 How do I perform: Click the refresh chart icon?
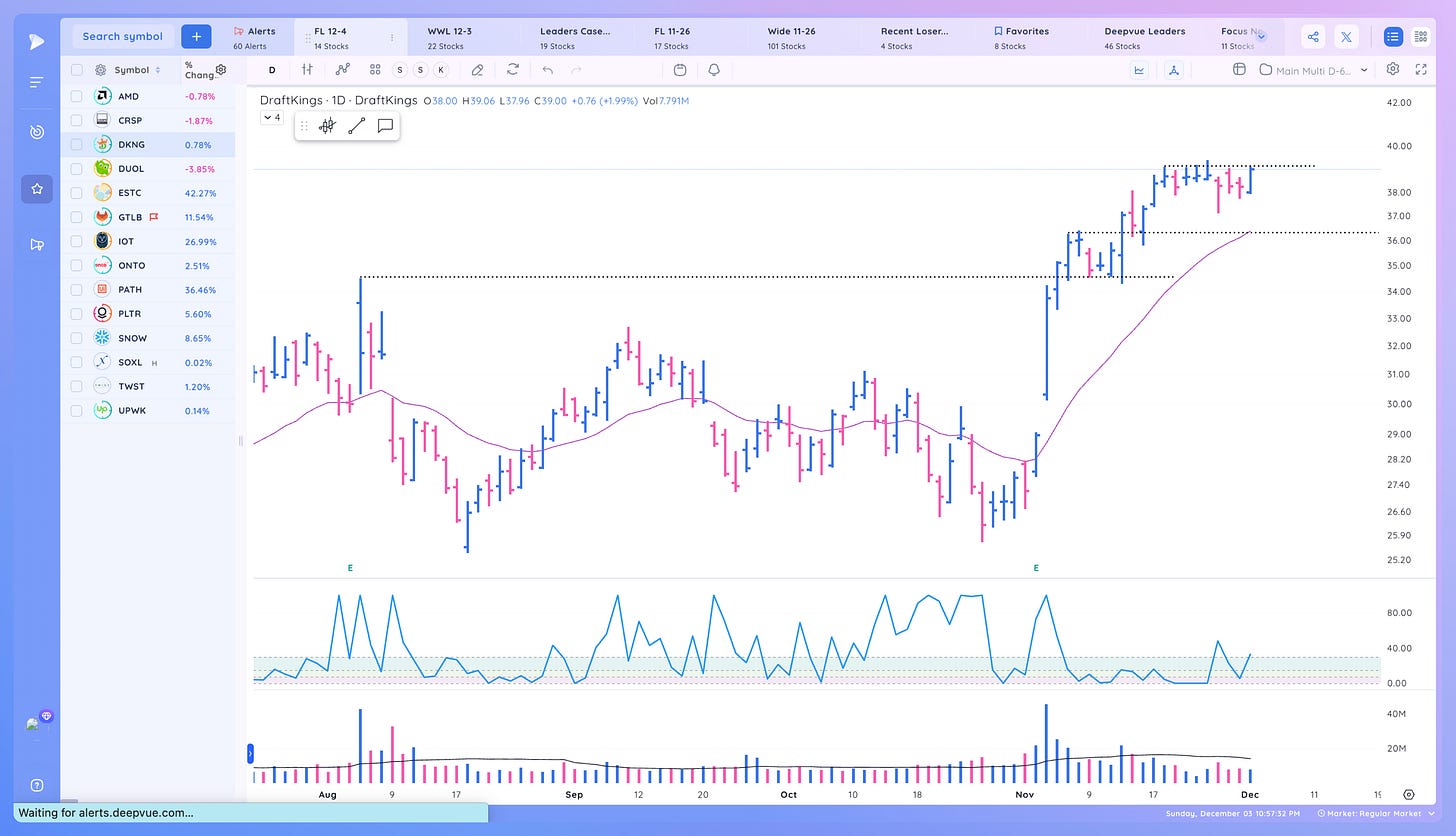click(x=513, y=70)
